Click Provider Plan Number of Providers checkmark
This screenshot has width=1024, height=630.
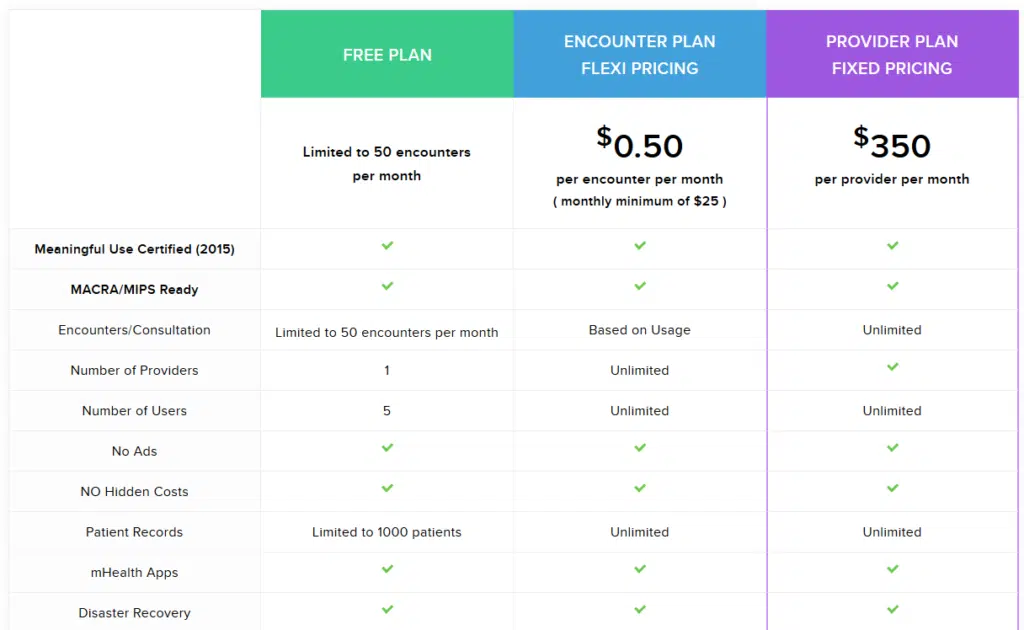(892, 367)
